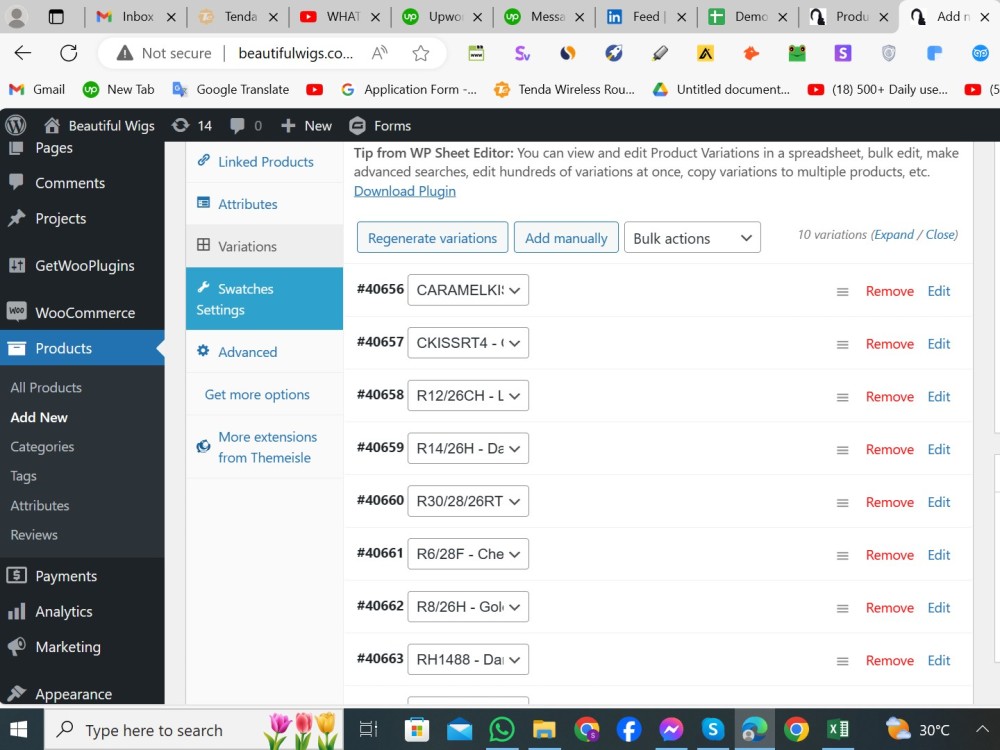
Task: Open Task View on taskbar
Action: click(369, 729)
